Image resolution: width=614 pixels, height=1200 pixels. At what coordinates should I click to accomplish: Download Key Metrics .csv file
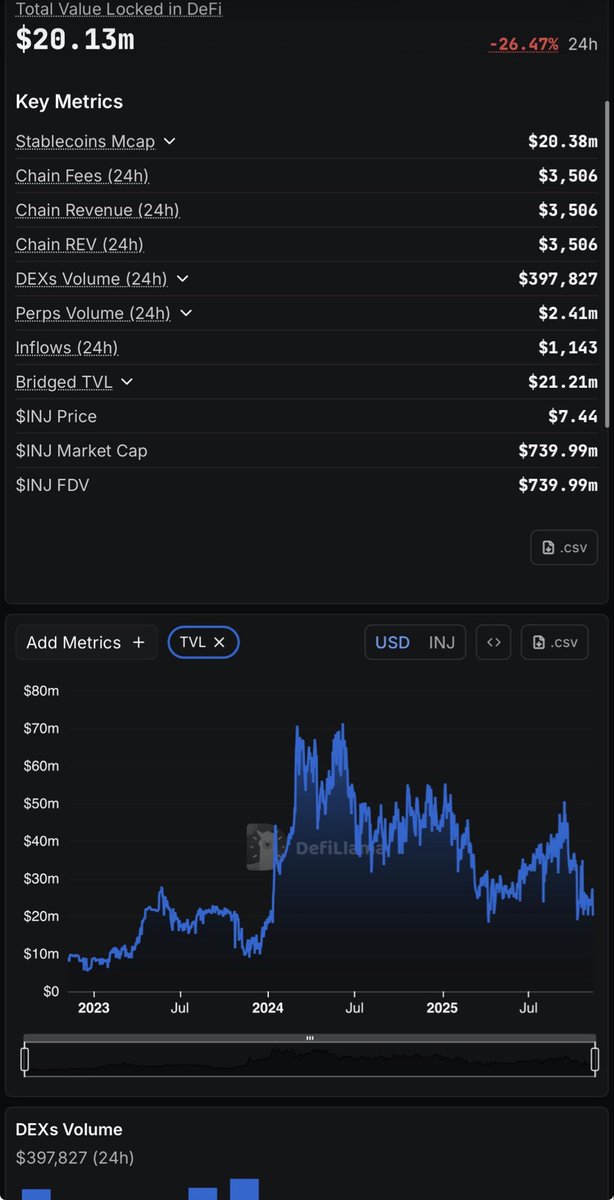pos(564,547)
